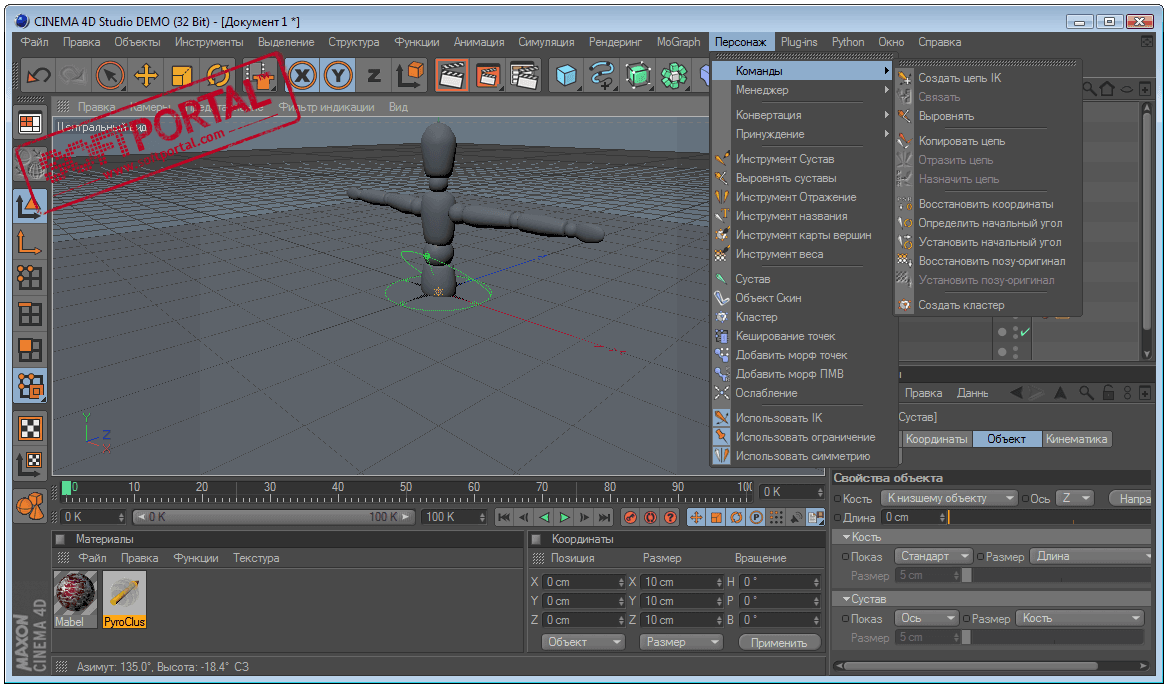
Task: Open the Размер dropdown in Координаты
Action: point(681,642)
